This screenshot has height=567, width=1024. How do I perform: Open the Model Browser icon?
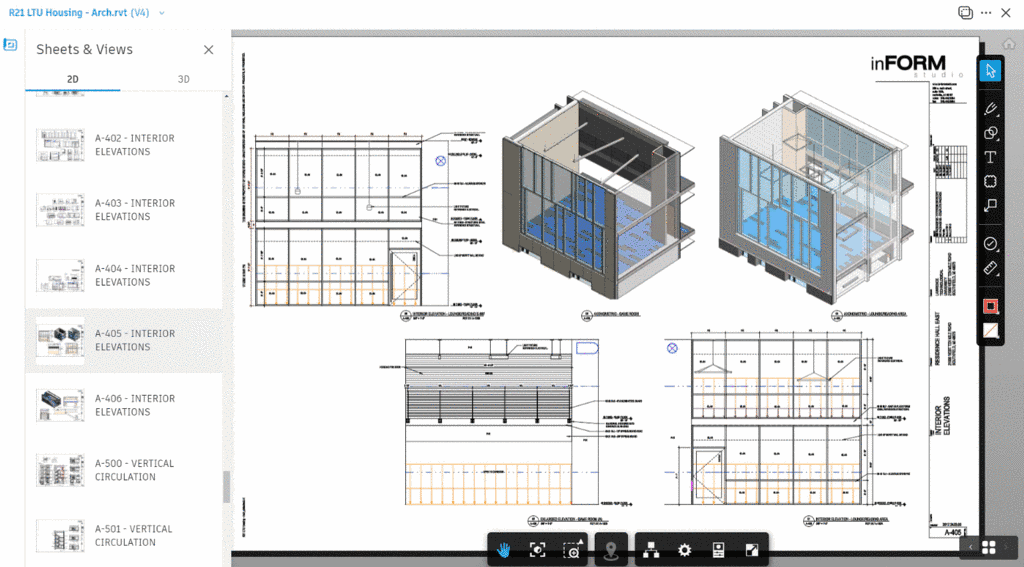[651, 550]
